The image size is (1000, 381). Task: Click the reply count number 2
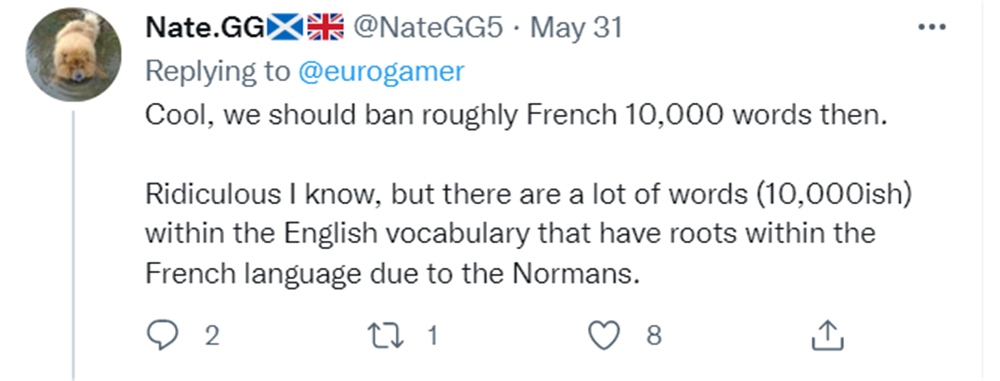tap(212, 336)
